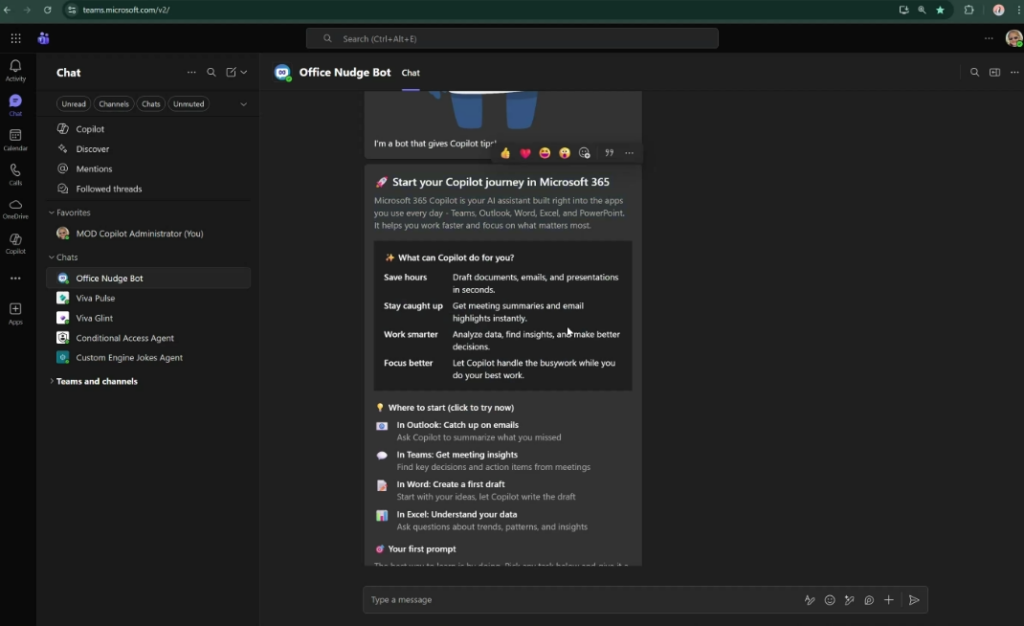Click In Outlook: Catch up on emails
Screen dimensions: 1024x626
point(457,425)
